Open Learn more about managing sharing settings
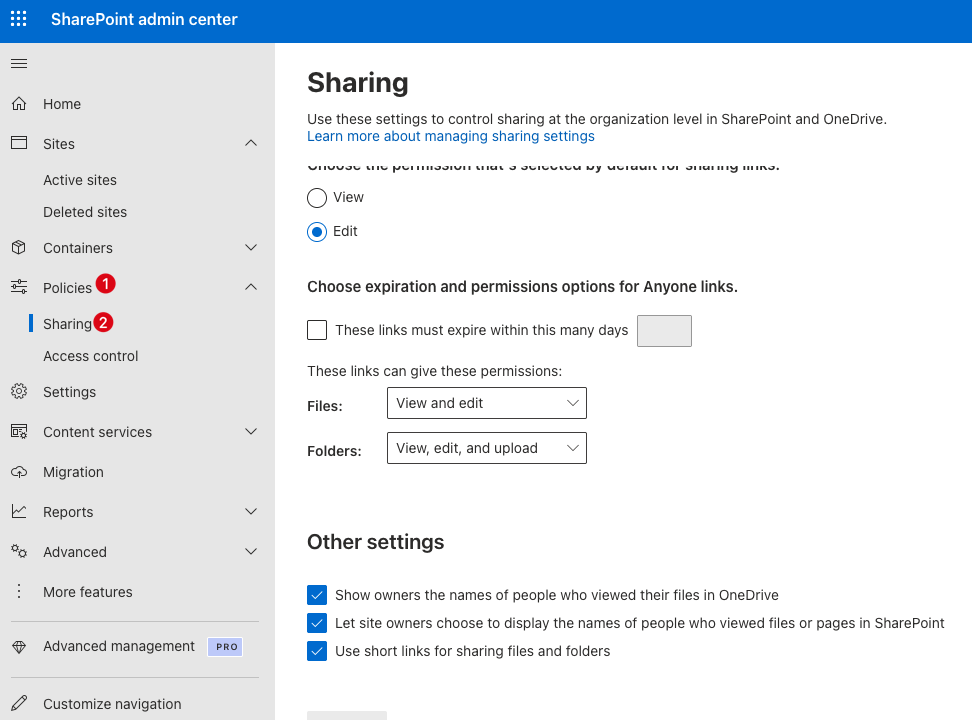Image resolution: width=972 pixels, height=720 pixels. (x=451, y=136)
